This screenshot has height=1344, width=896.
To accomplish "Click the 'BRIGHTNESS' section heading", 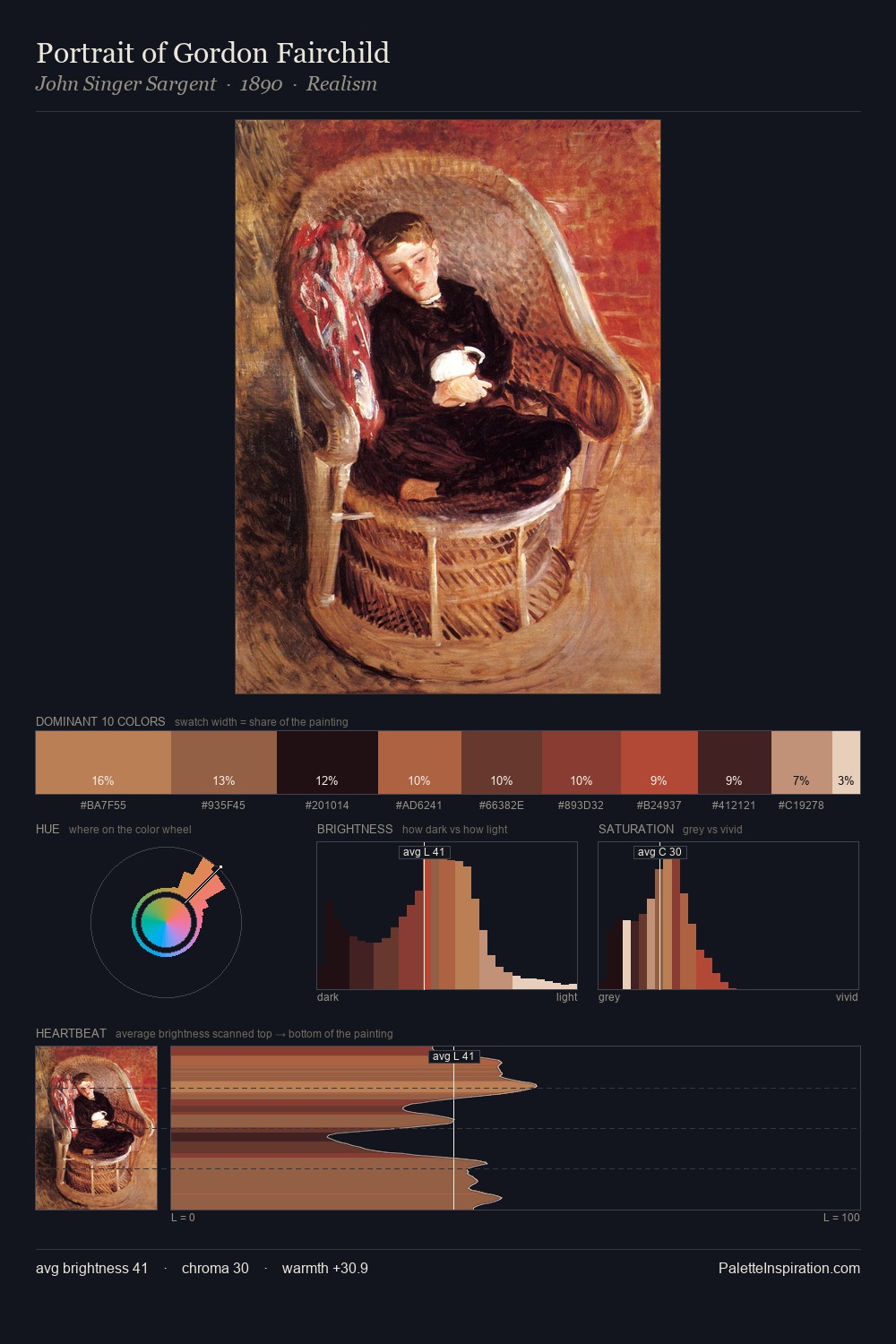I will pyautogui.click(x=355, y=829).
